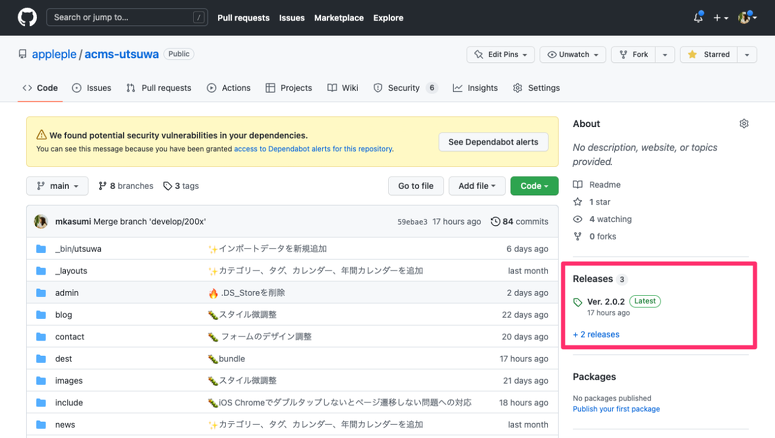Click the eye icon beside 4 watching
Viewport: 775px width, 438px height.
[577, 219]
